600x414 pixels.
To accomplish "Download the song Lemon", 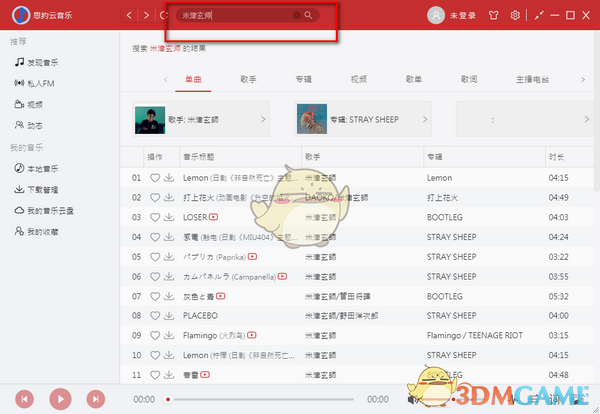I will pyautogui.click(x=169, y=177).
